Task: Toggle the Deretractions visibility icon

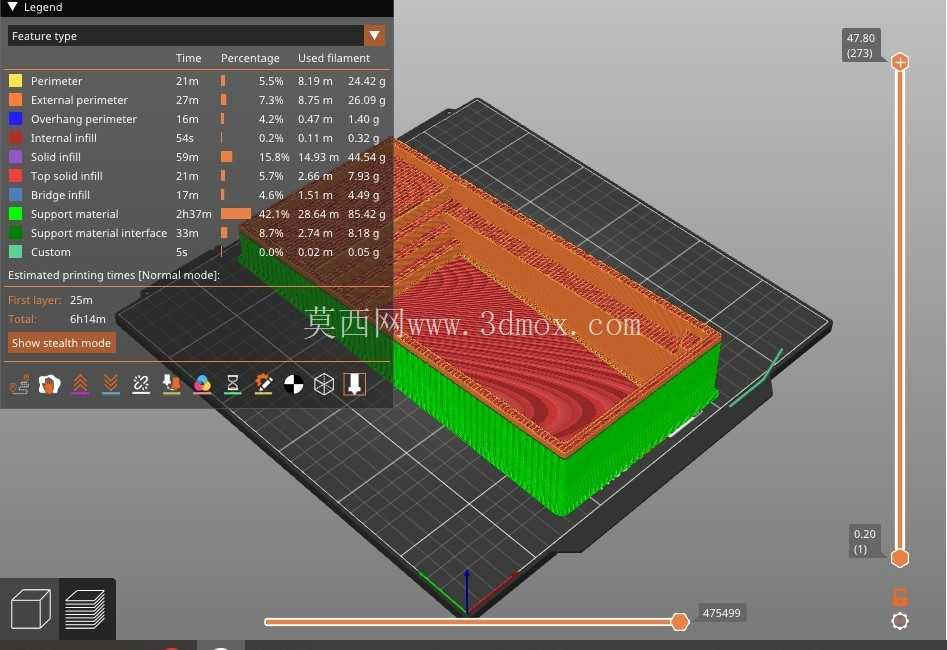Action: (x=111, y=384)
